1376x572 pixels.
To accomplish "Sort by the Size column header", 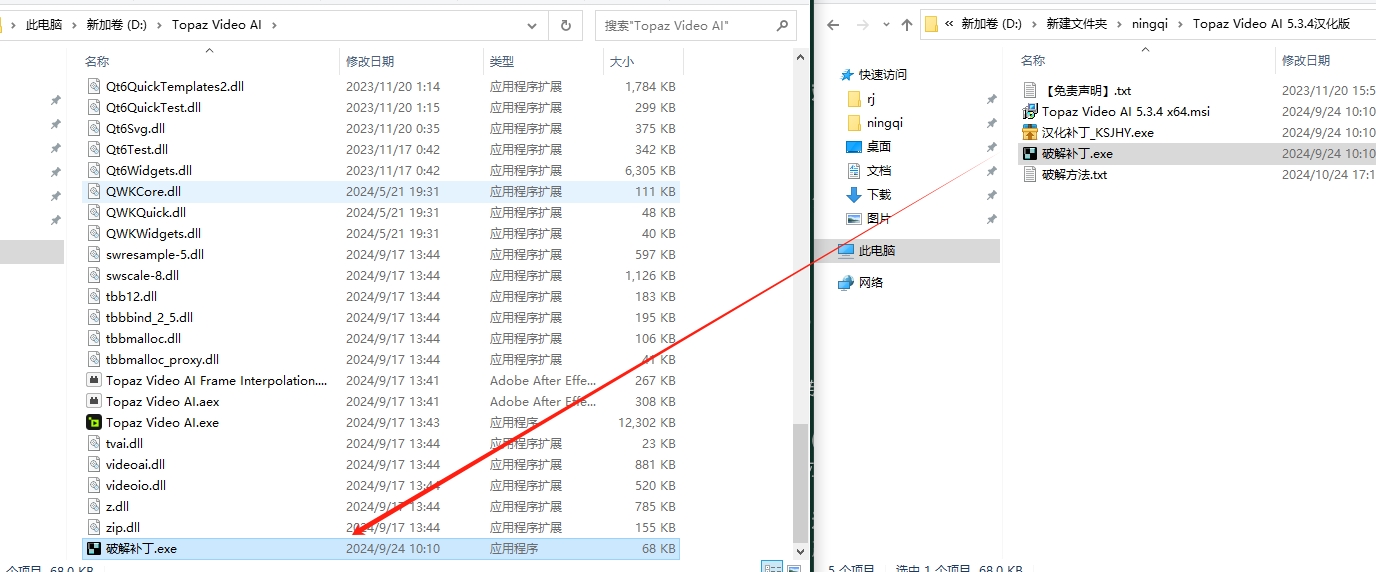I will coord(620,62).
